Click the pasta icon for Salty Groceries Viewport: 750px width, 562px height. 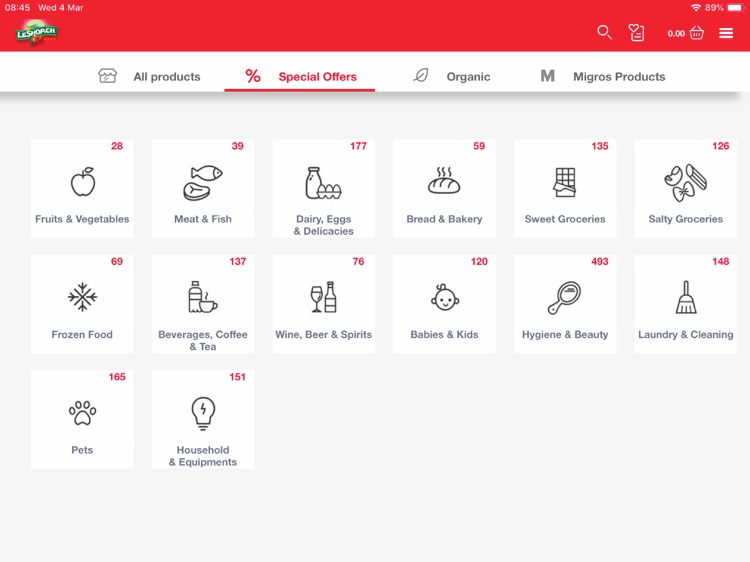[x=686, y=182]
